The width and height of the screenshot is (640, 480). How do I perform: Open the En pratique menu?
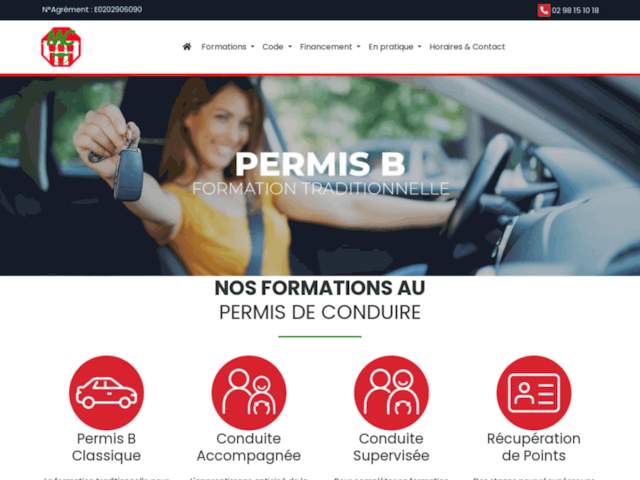tap(395, 47)
